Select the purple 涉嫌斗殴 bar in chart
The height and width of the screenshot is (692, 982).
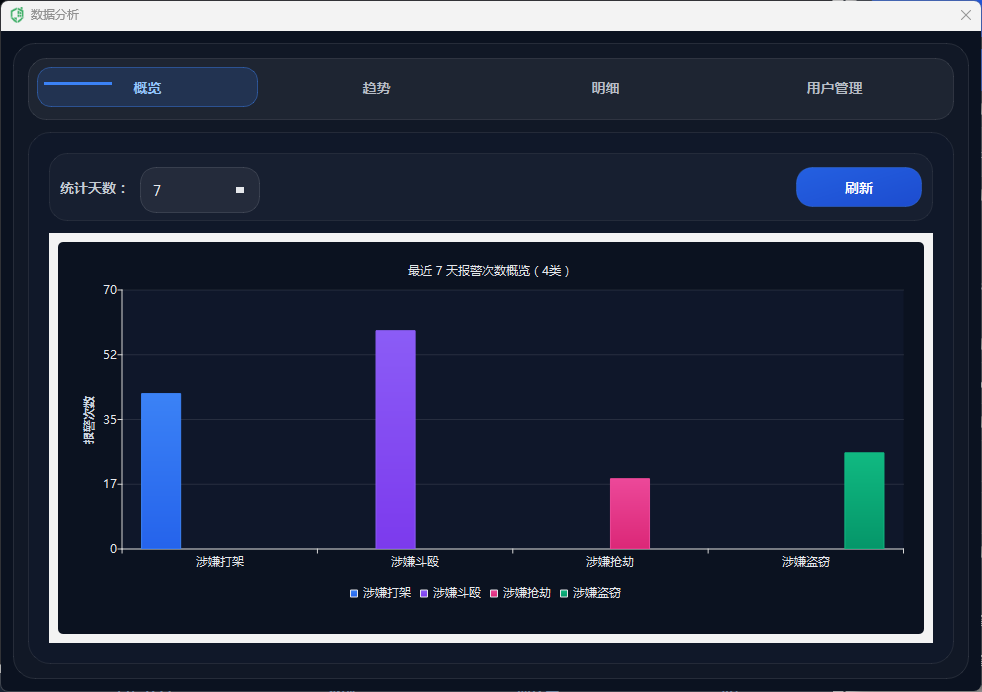tap(395, 440)
